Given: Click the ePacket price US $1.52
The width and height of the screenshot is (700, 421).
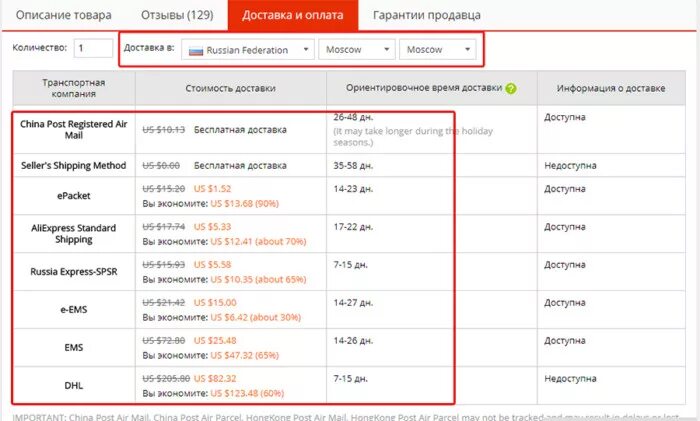Looking at the screenshot, I should pyautogui.click(x=212, y=189).
